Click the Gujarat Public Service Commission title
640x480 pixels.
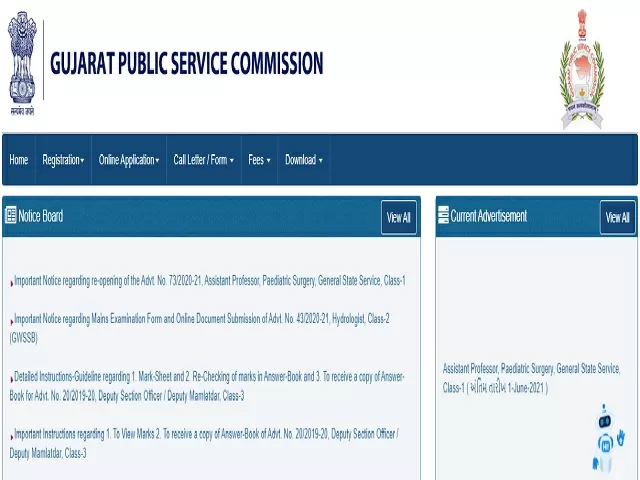tap(187, 63)
